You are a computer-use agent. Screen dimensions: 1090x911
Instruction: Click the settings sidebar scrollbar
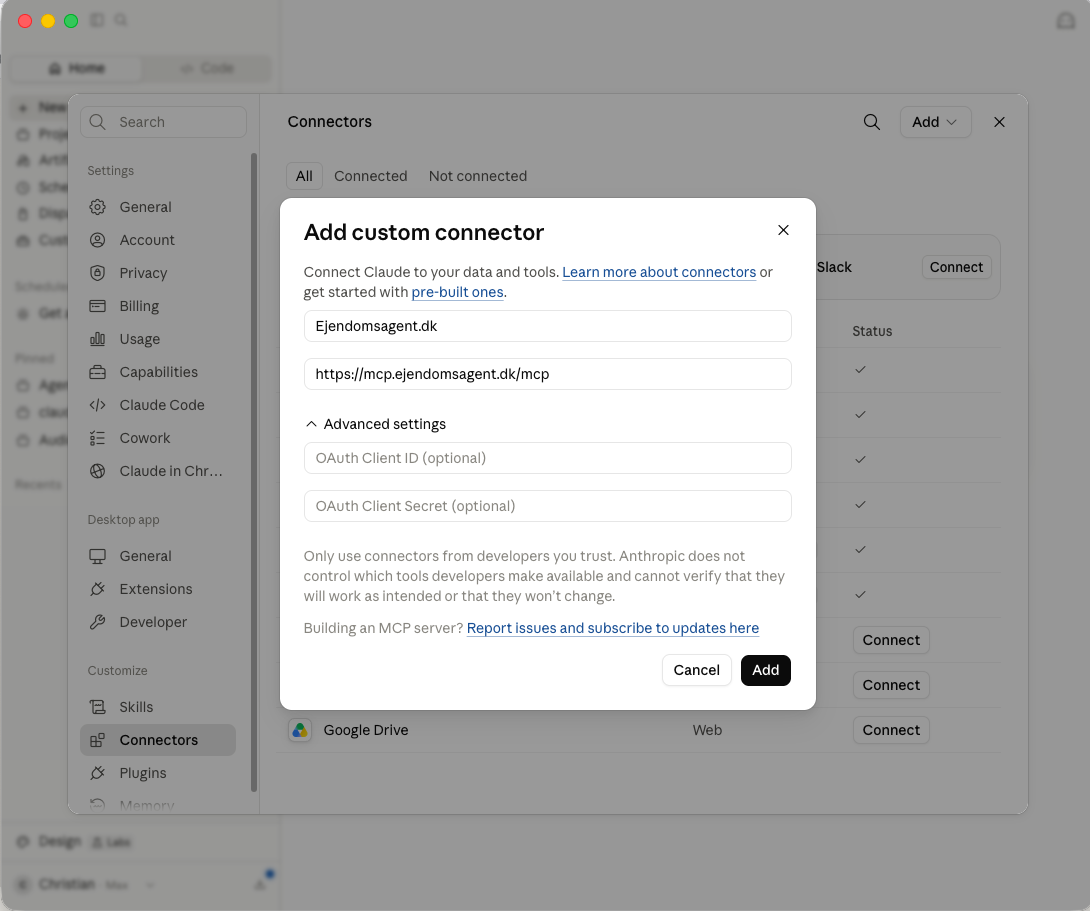[254, 473]
